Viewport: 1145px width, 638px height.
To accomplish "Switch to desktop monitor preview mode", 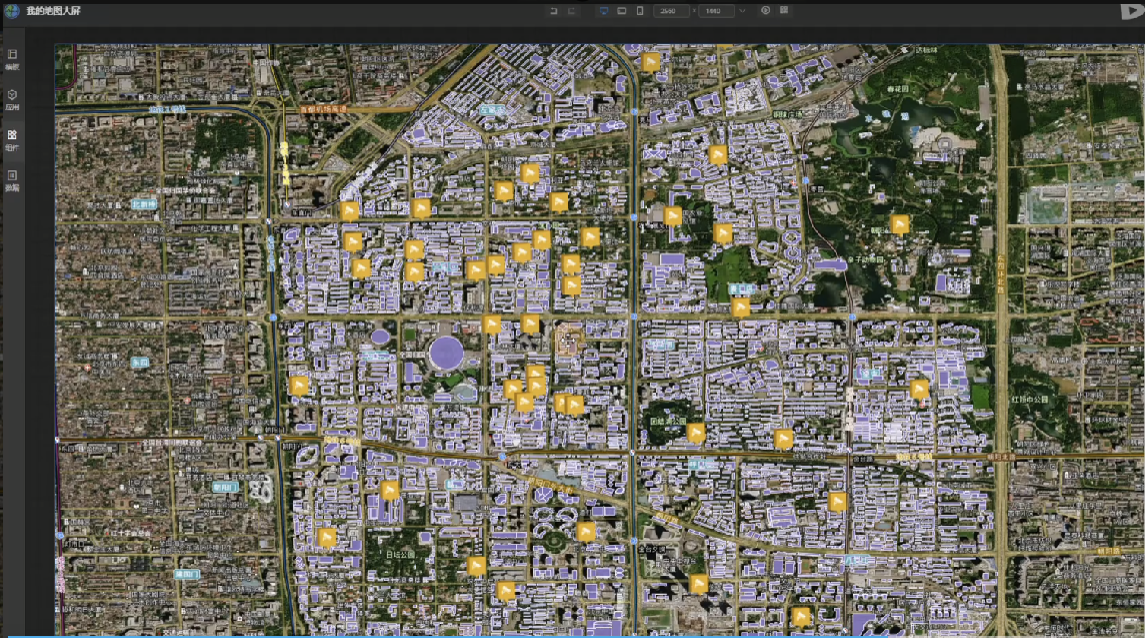I will (x=604, y=10).
